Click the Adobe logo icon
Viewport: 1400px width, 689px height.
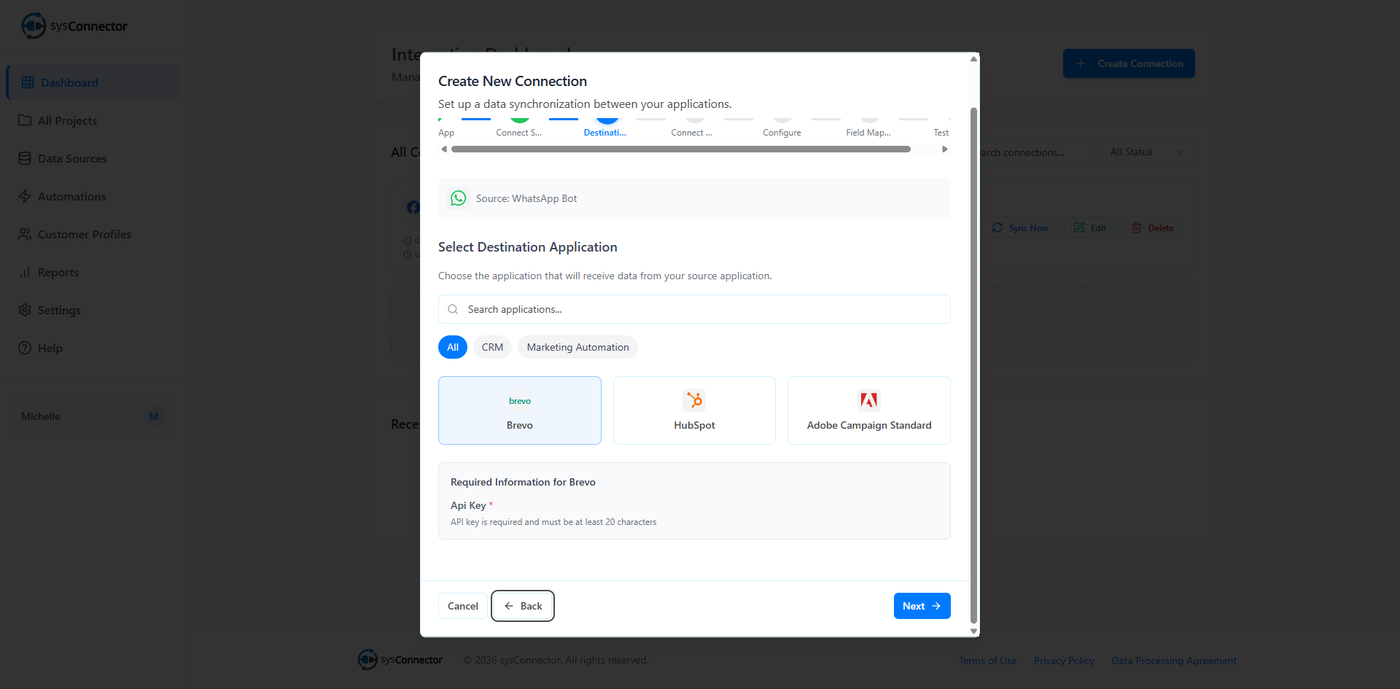[x=869, y=400]
